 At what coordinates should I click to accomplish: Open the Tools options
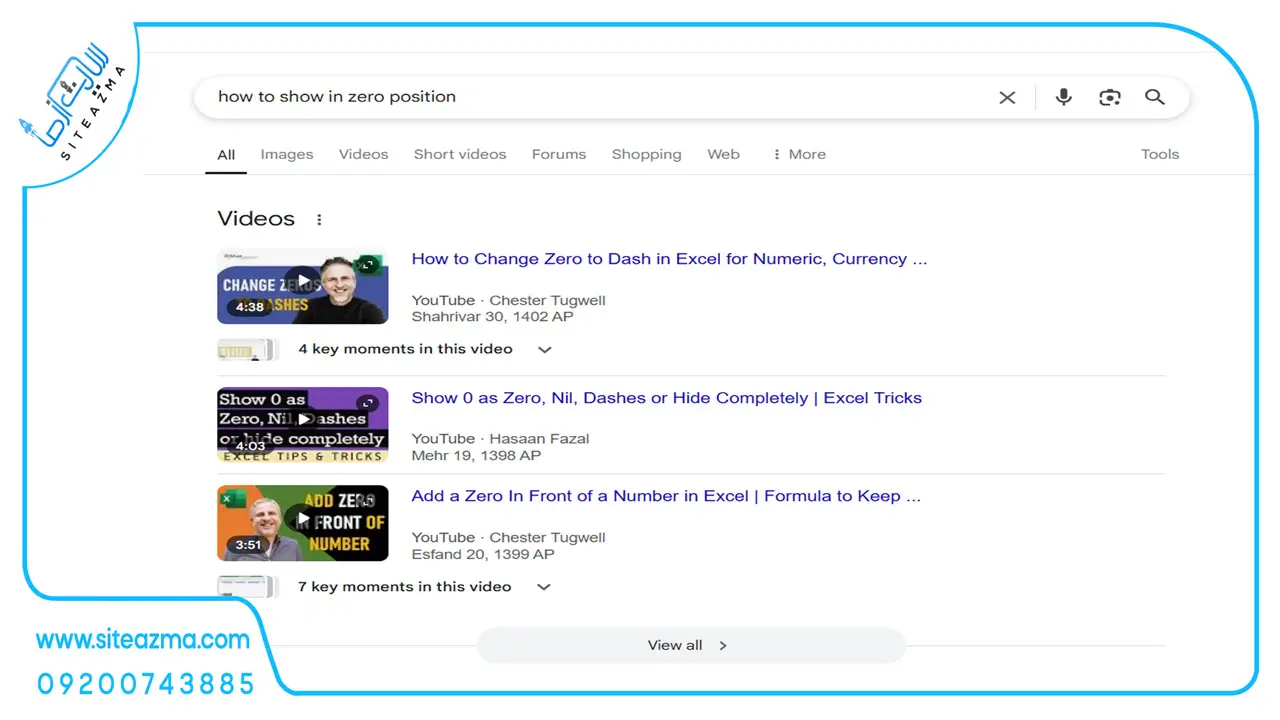click(x=1160, y=154)
